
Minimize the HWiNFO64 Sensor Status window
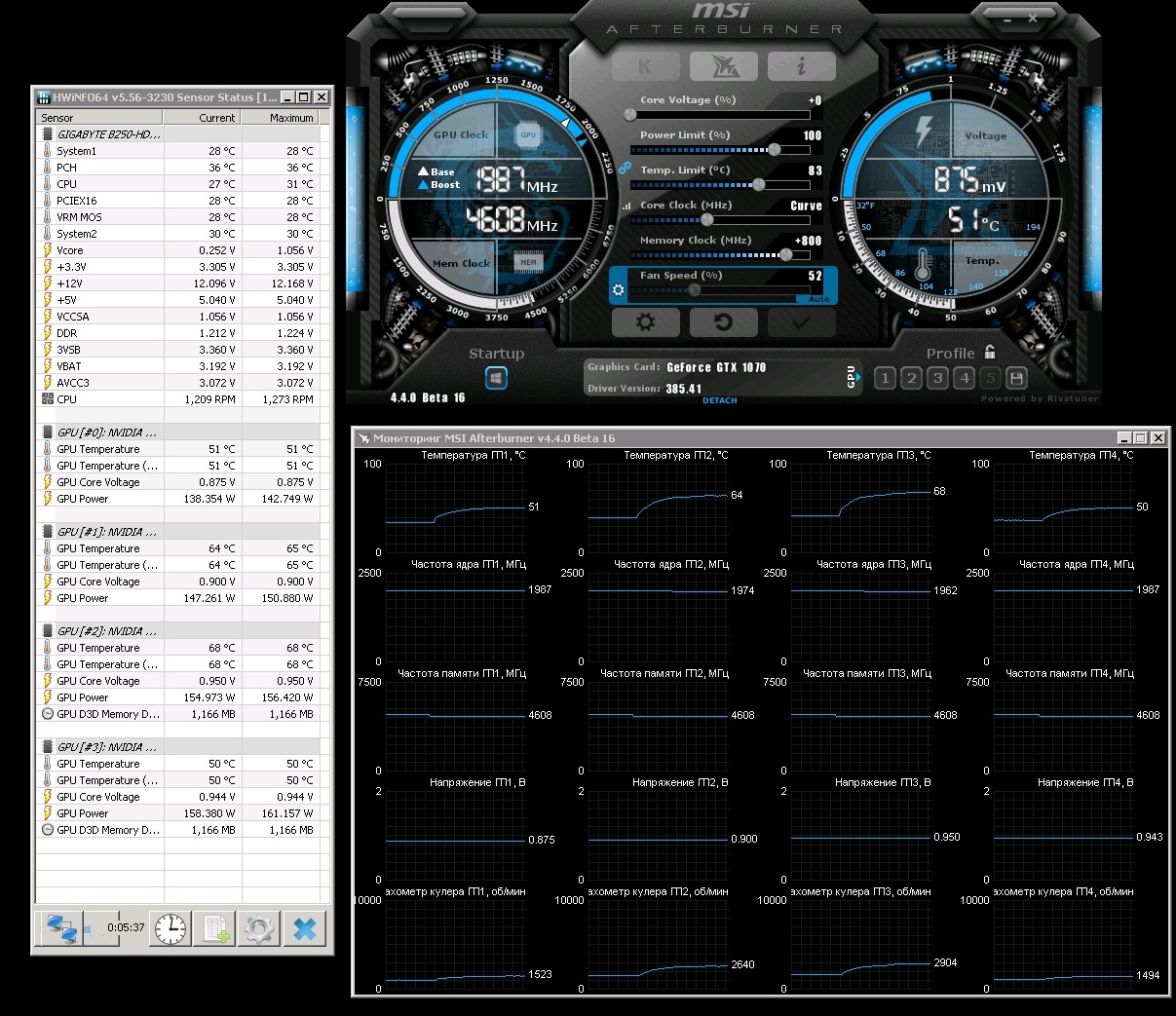coord(286,97)
